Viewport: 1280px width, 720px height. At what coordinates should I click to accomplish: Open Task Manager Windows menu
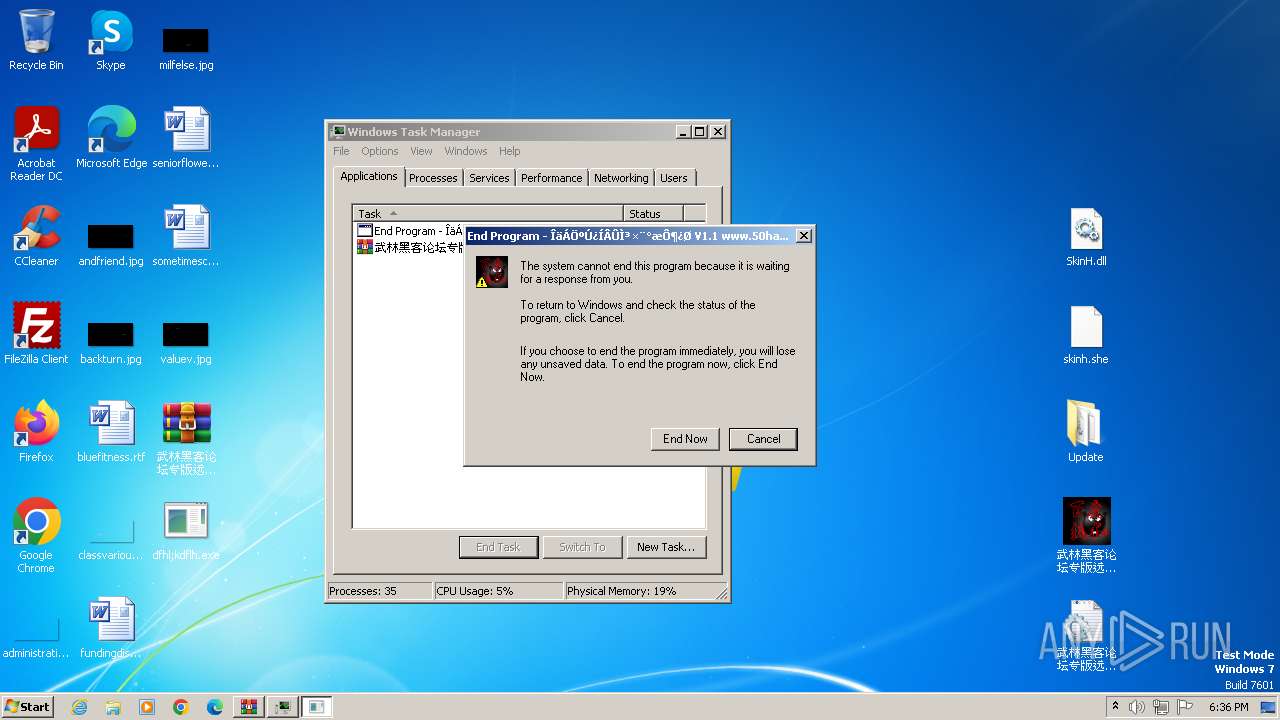click(466, 151)
